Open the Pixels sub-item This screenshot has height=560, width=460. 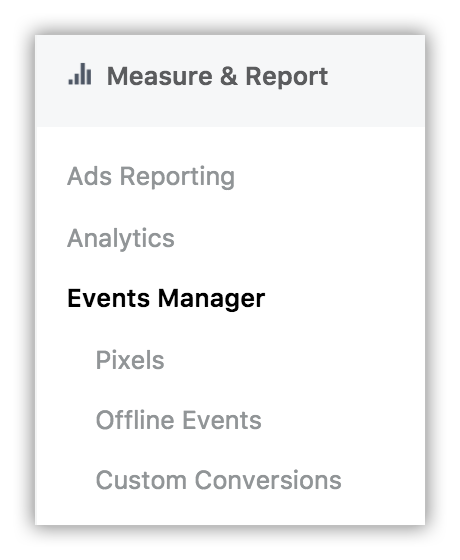[130, 360]
